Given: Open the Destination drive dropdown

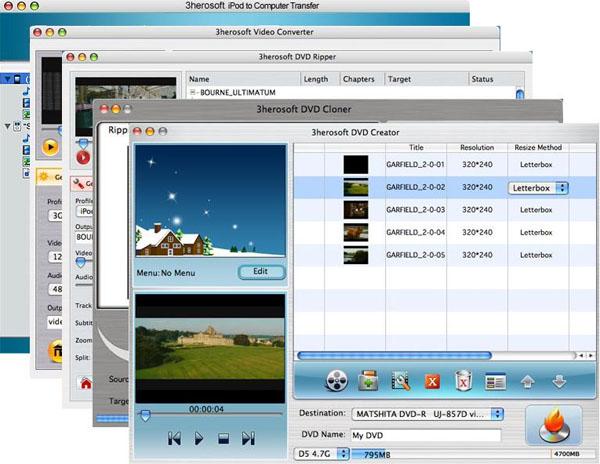Looking at the screenshot, I should (x=427, y=414).
